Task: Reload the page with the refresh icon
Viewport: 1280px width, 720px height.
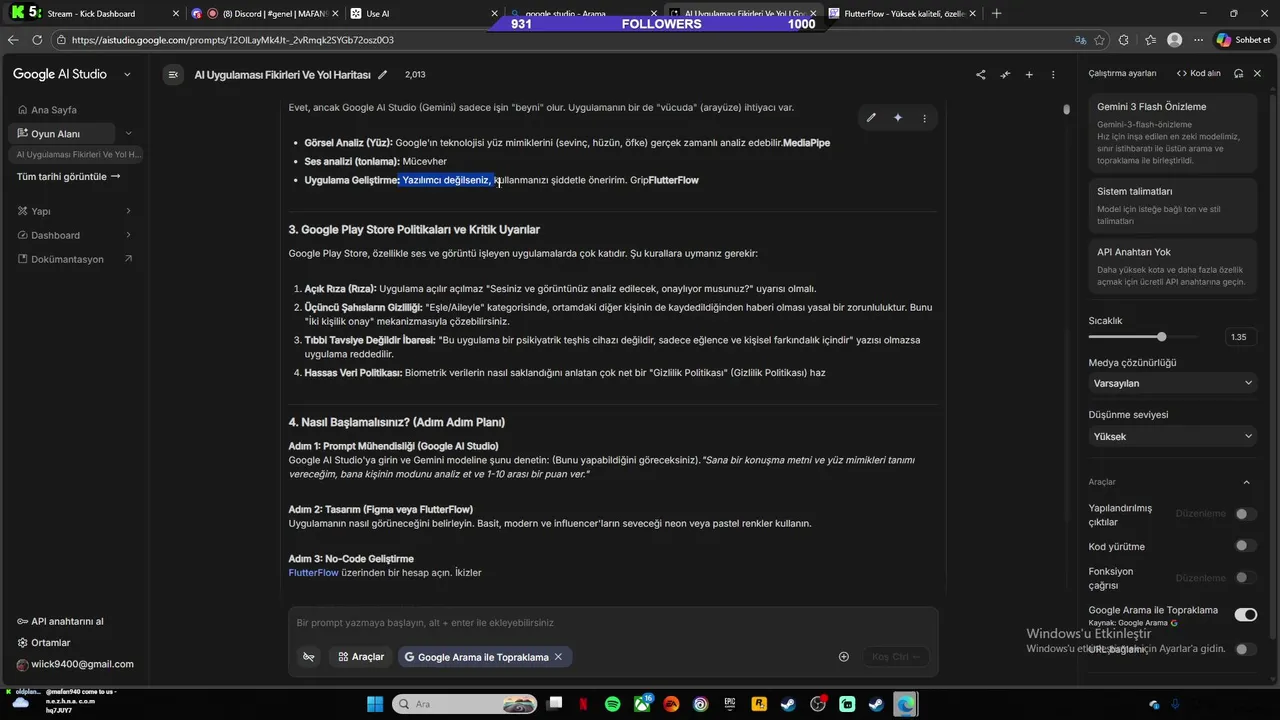Action: pos(37,40)
